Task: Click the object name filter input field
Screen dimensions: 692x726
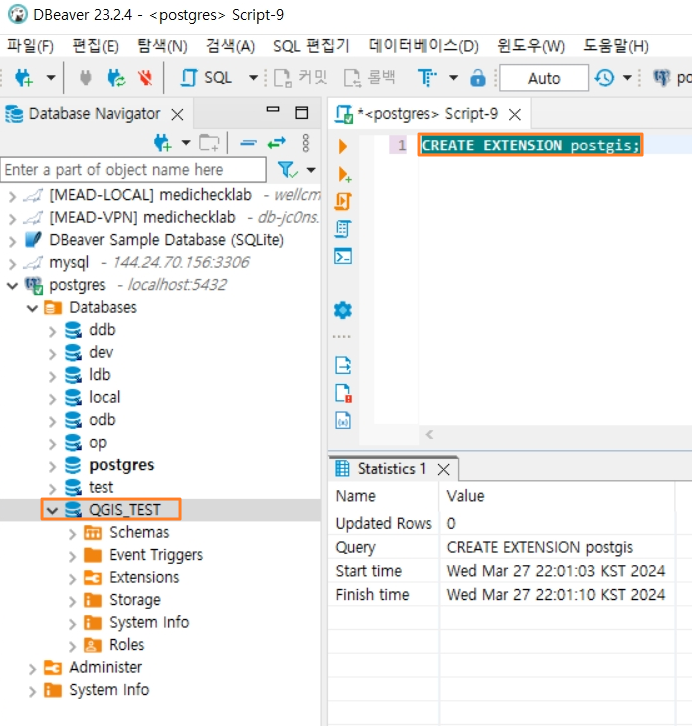Action: (x=133, y=170)
